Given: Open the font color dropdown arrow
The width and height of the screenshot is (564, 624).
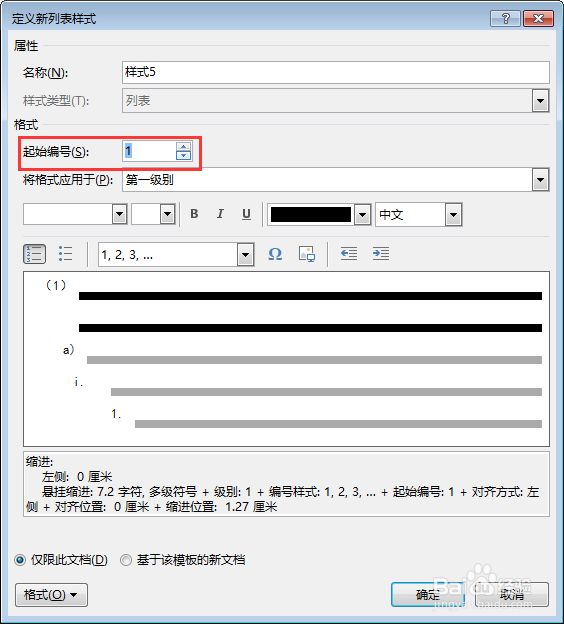Looking at the screenshot, I should click(x=362, y=215).
